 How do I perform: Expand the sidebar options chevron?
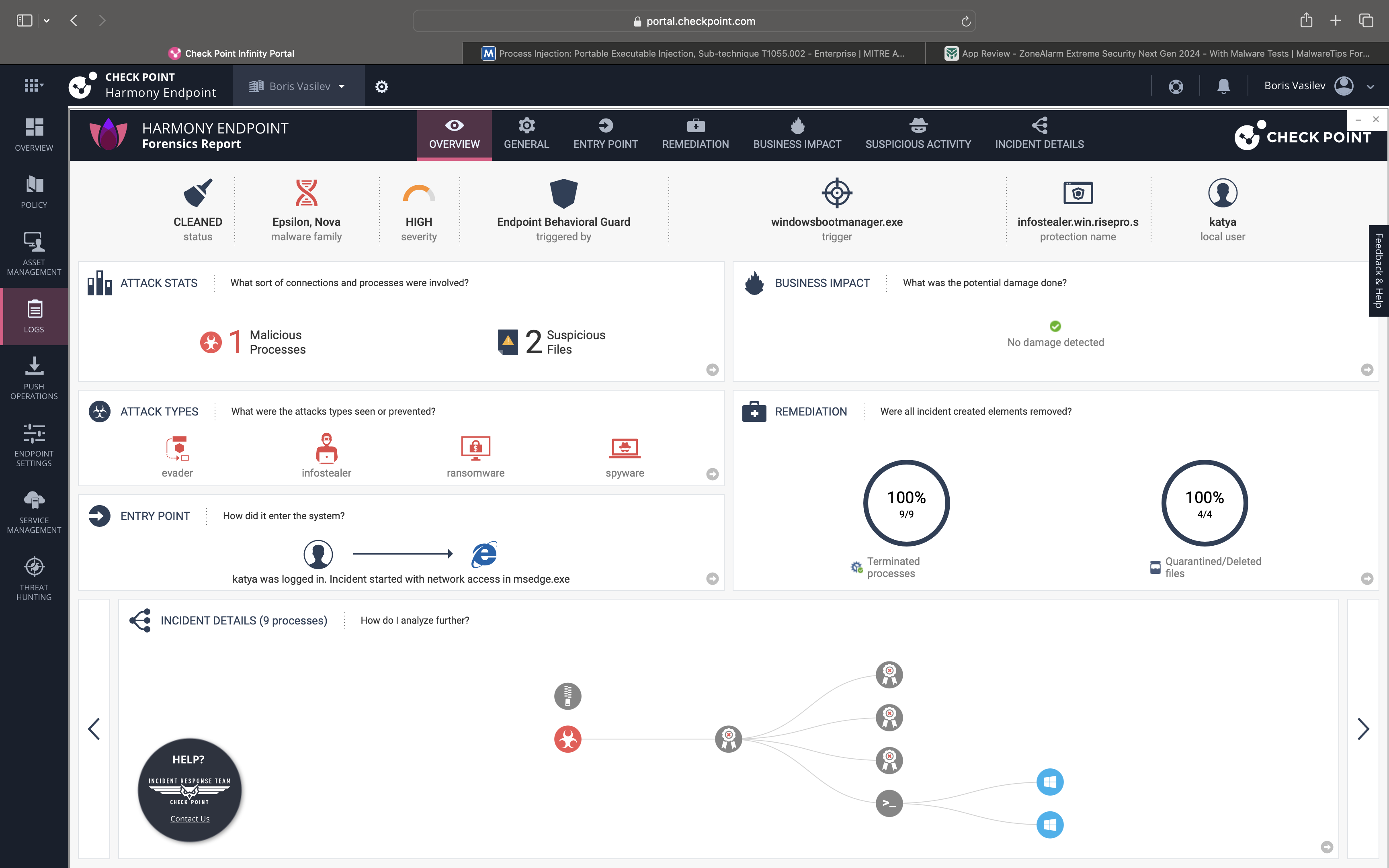[47, 20]
